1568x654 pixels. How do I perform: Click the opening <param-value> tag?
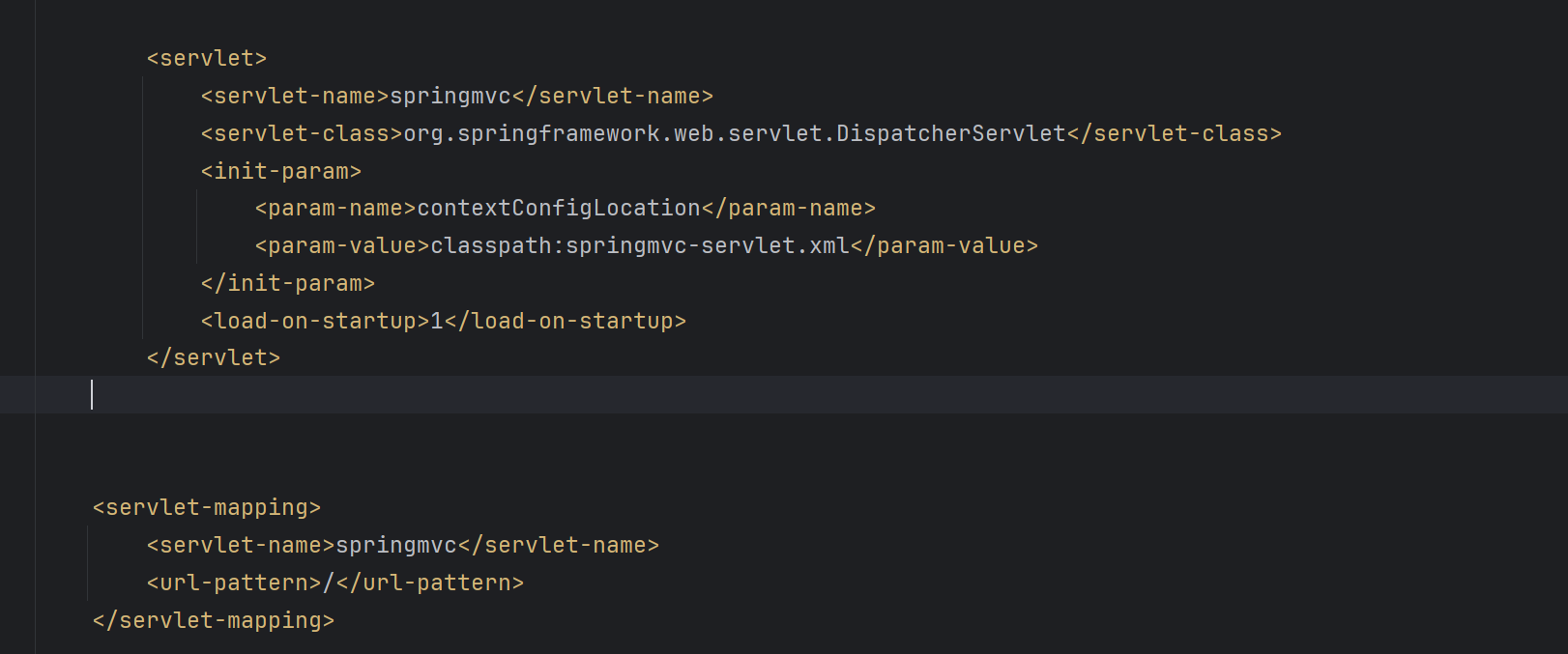(x=342, y=246)
